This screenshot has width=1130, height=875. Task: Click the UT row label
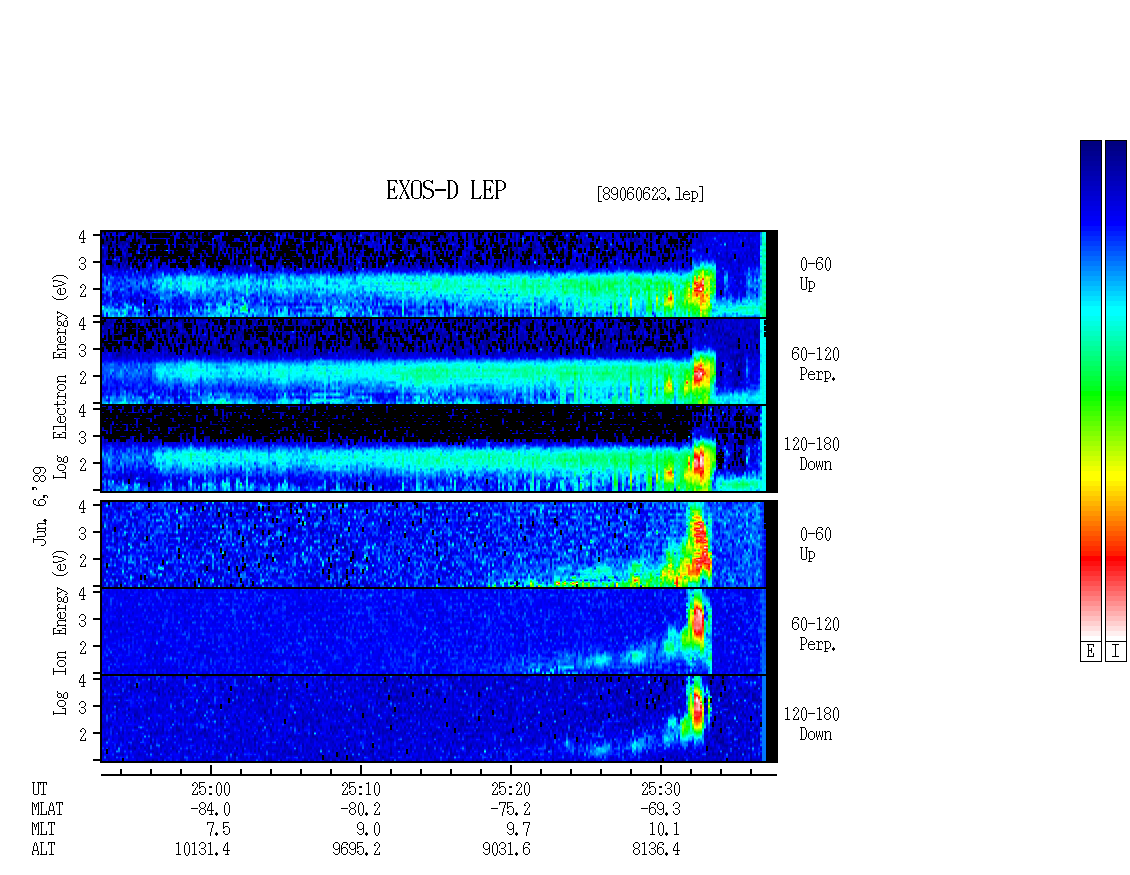click(39, 789)
